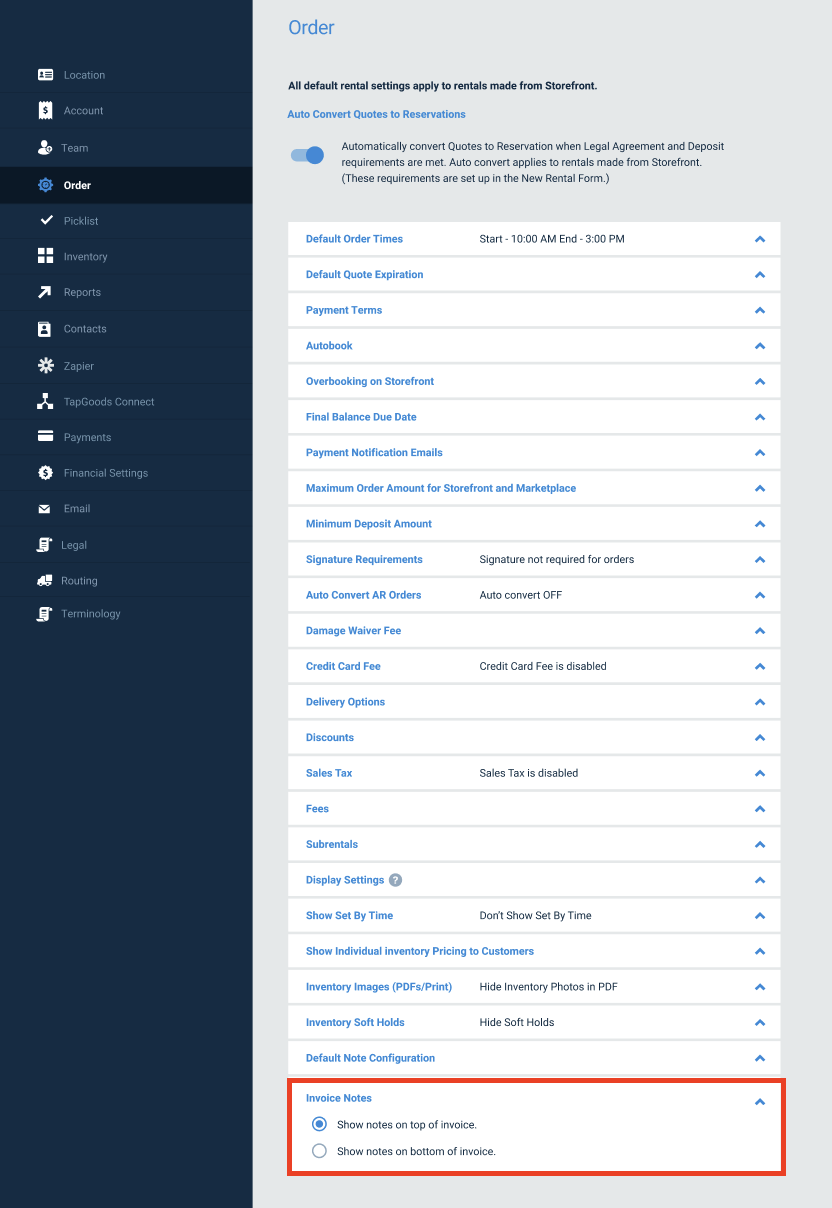Toggle Auto Convert Quotes to Reservations switch

307,155
